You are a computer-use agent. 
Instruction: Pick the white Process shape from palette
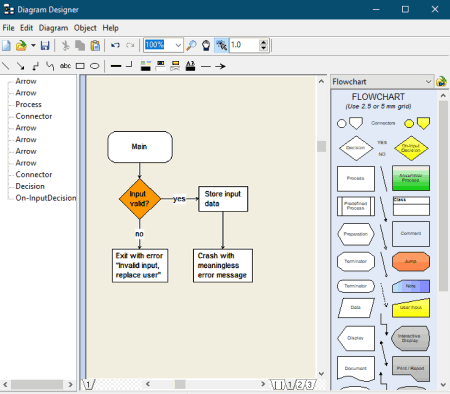click(356, 179)
